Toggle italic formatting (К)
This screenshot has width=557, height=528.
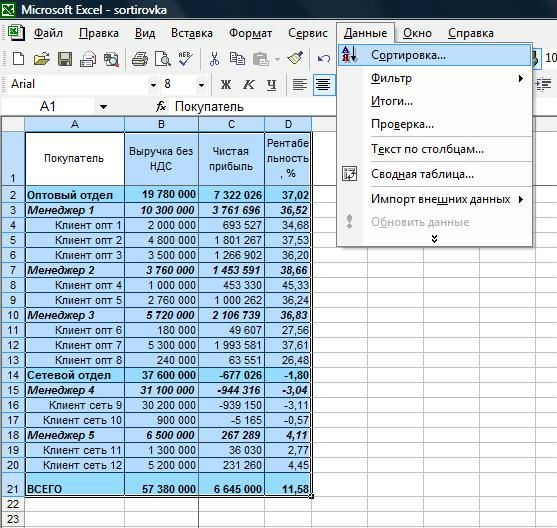248,85
